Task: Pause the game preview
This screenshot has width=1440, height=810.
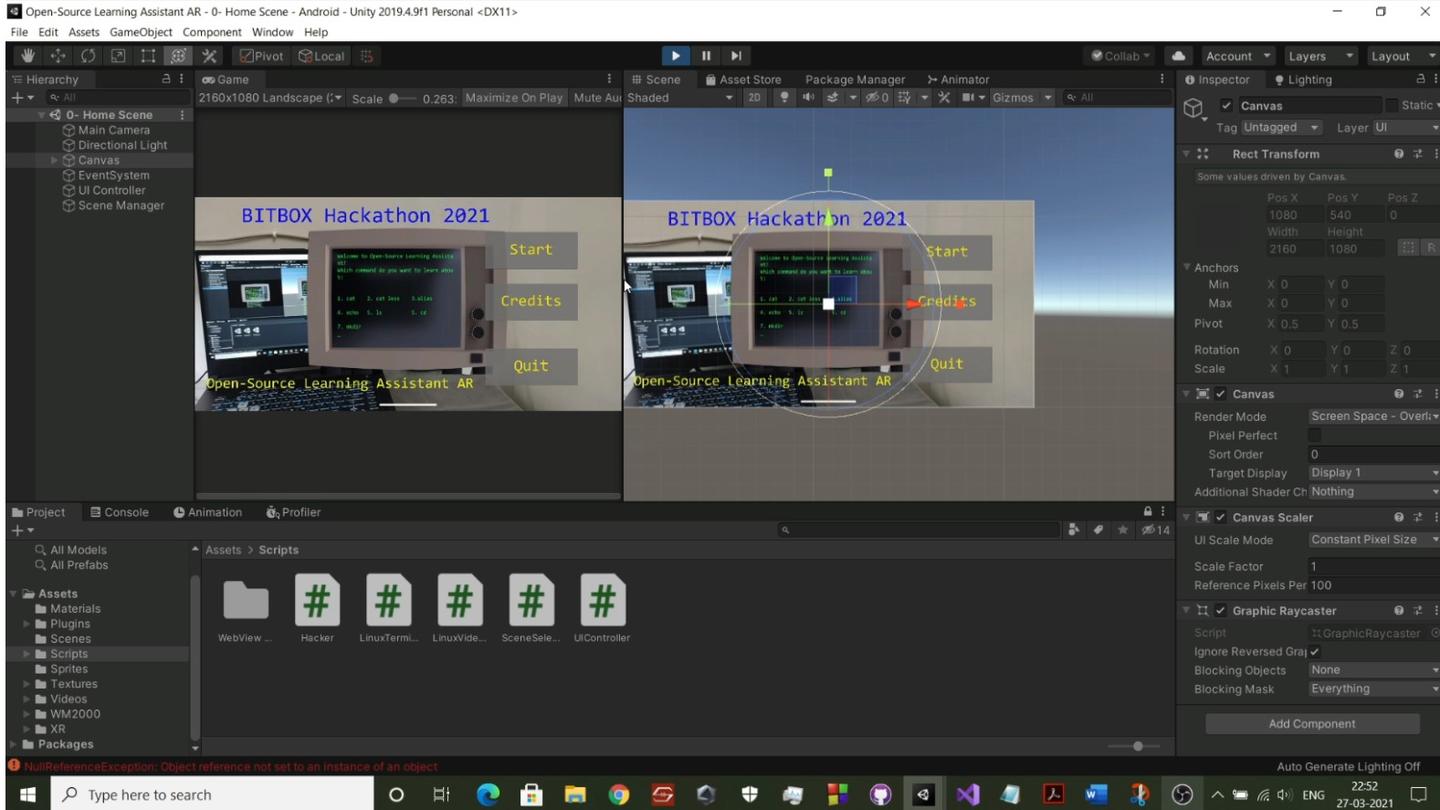Action: 706,56
